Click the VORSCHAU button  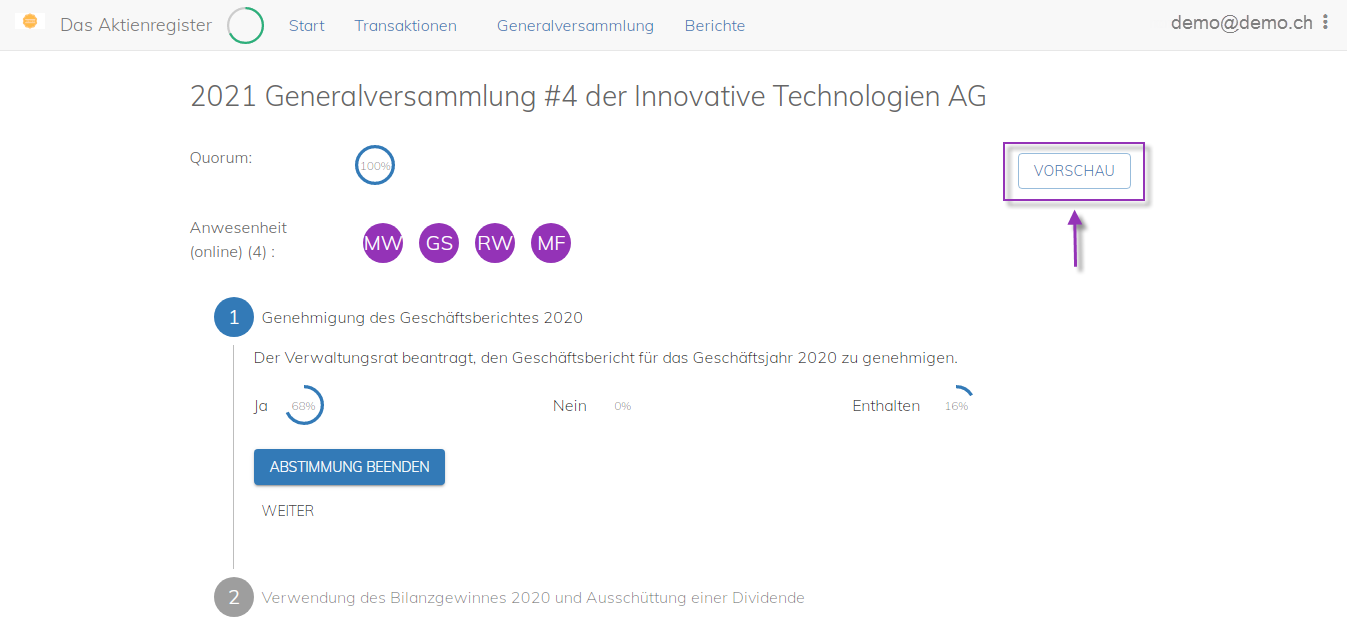[x=1074, y=171]
